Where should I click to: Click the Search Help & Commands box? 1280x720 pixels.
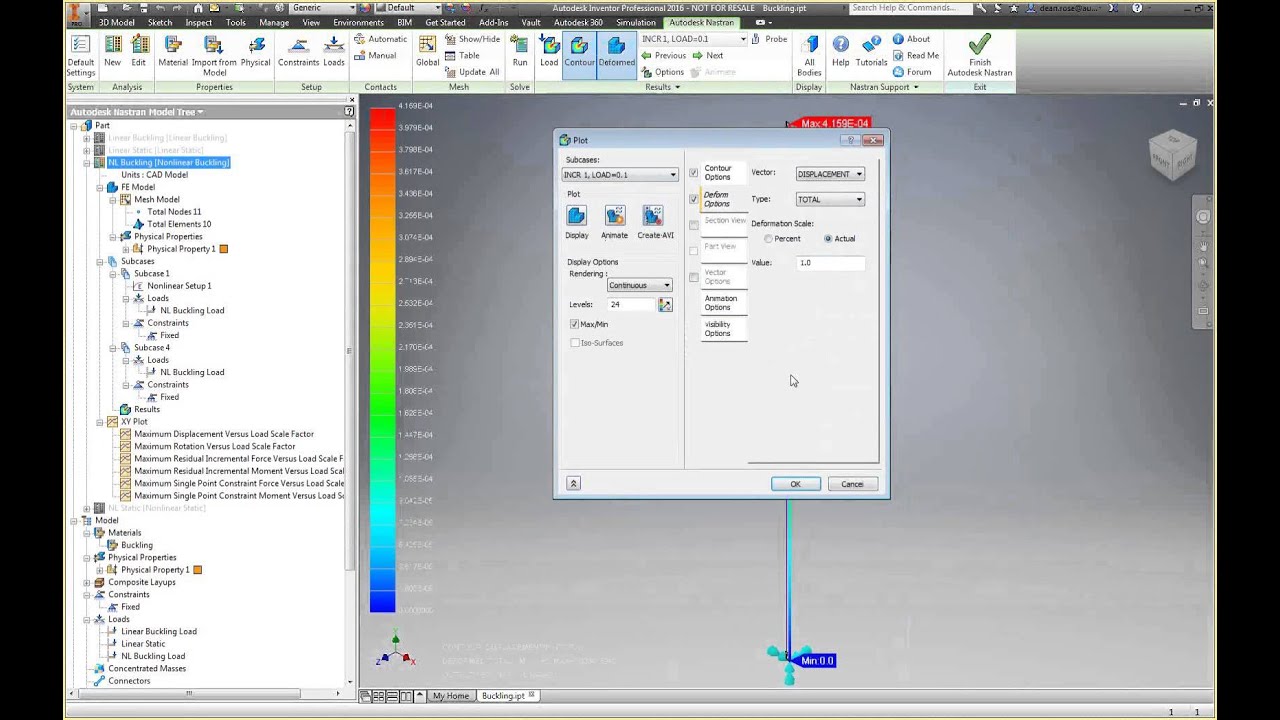[x=909, y=8]
